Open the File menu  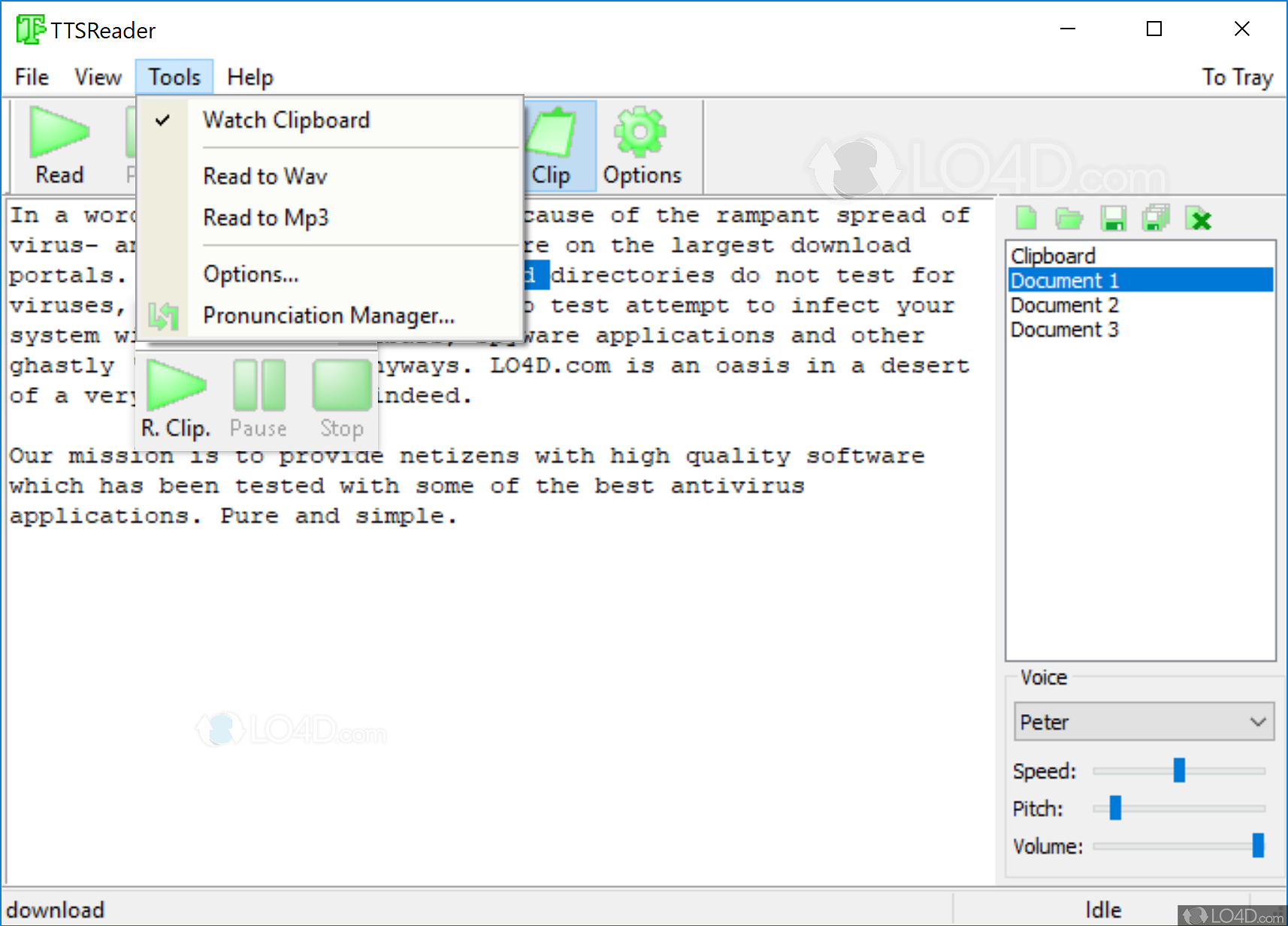31,77
